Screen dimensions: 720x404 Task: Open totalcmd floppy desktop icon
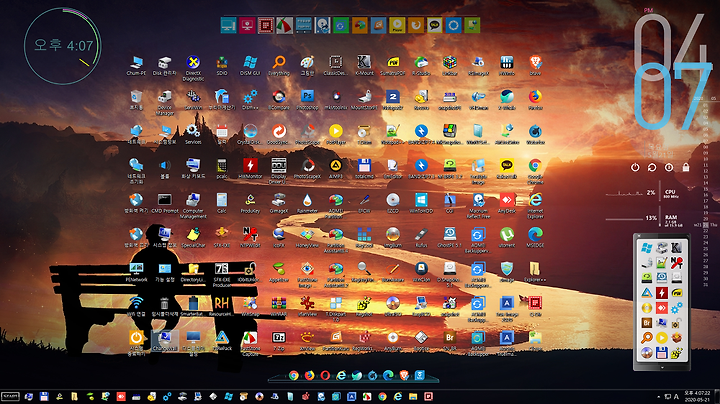click(x=364, y=168)
